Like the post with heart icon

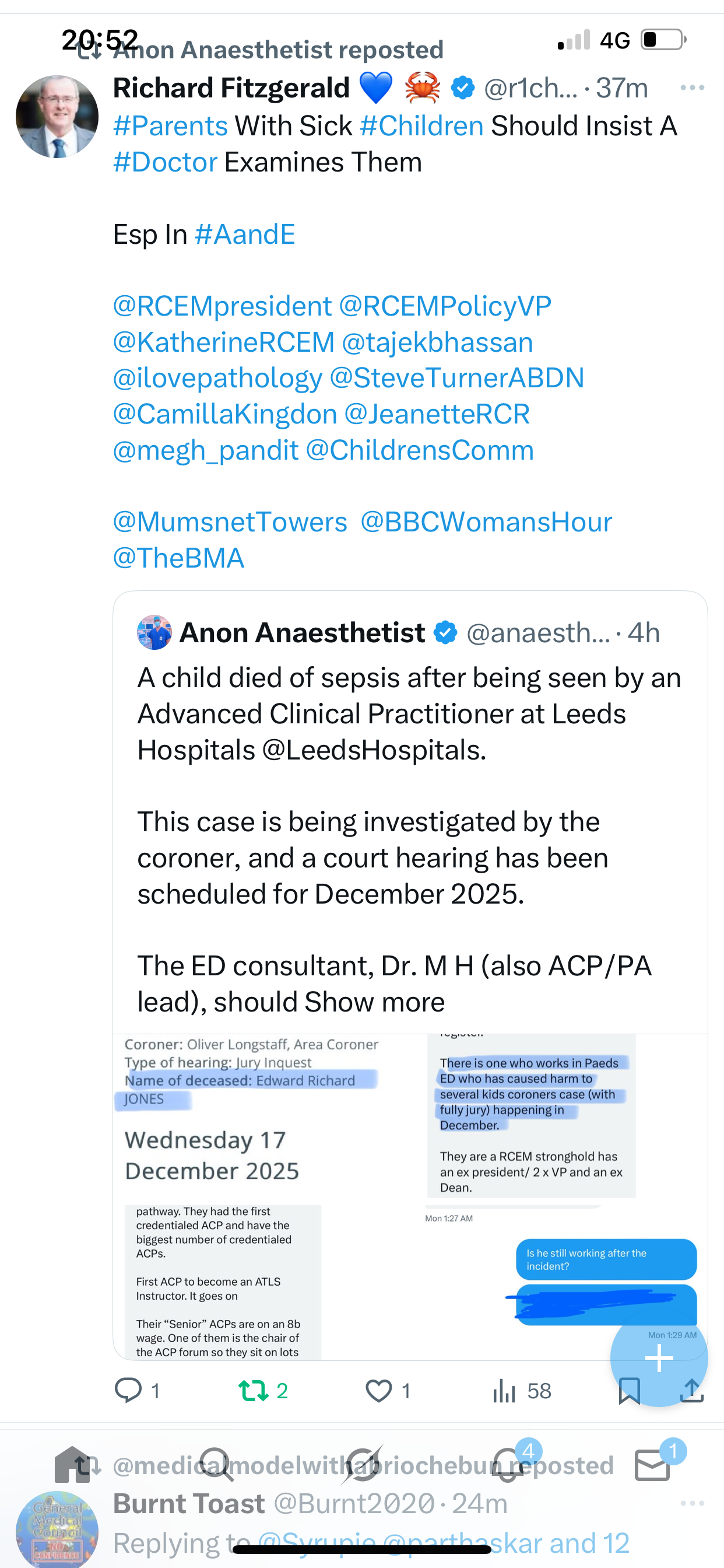click(378, 1391)
